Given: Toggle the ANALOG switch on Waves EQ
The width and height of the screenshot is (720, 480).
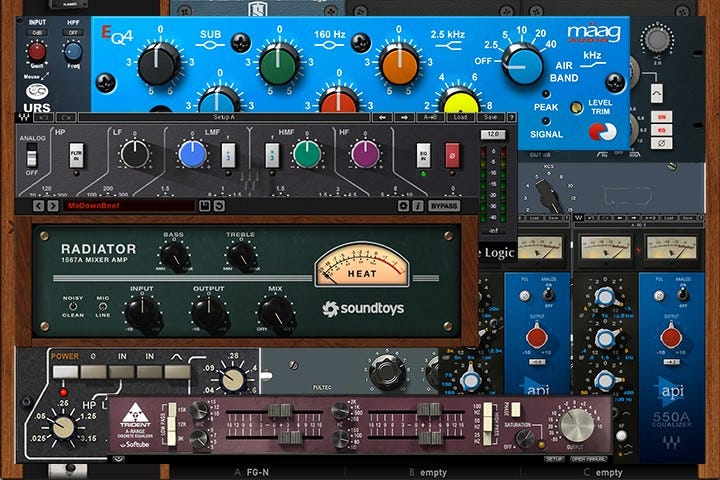Looking at the screenshot, I should pyautogui.click(x=31, y=155).
